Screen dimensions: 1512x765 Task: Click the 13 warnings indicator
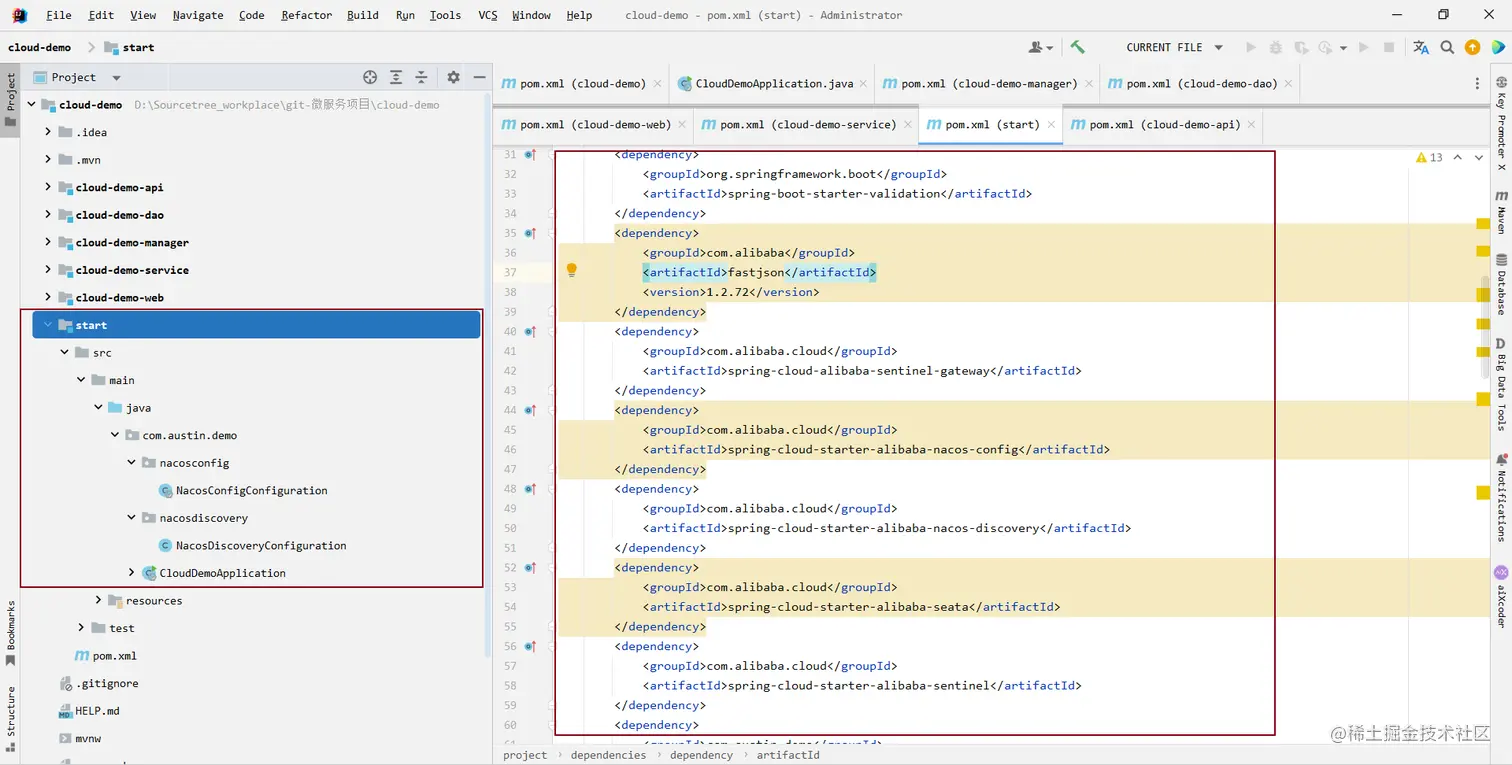coord(1429,158)
